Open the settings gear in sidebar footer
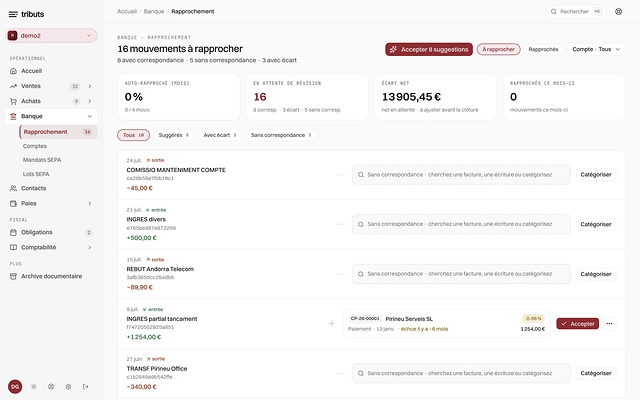Image resolution: width=640 pixels, height=400 pixels. tap(68, 387)
